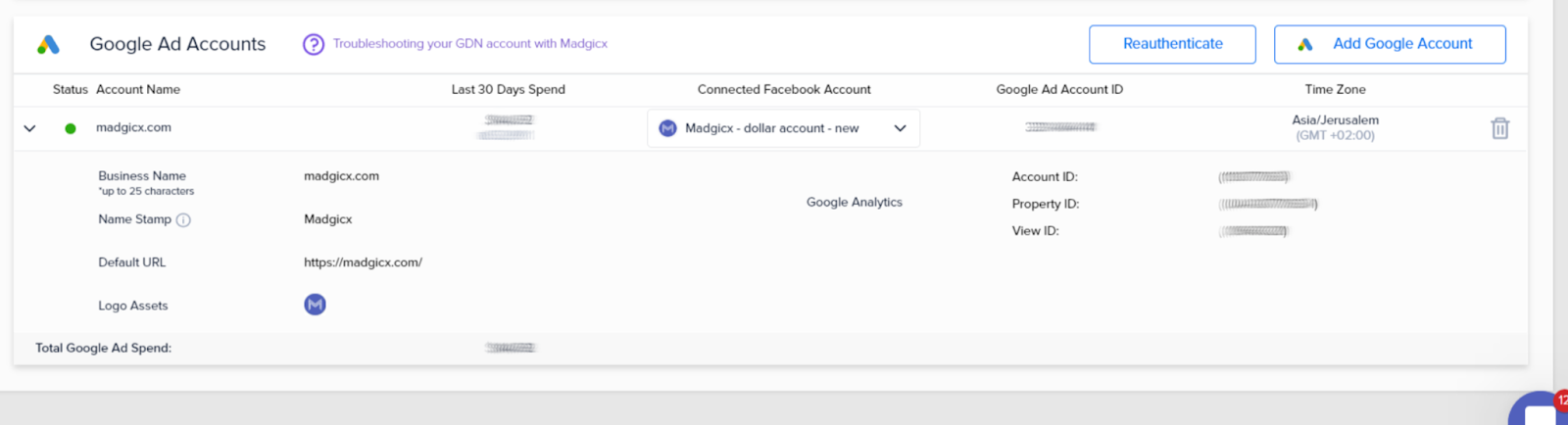
Task: Collapse the madgicx.com account row chevron
Action: tap(29, 128)
